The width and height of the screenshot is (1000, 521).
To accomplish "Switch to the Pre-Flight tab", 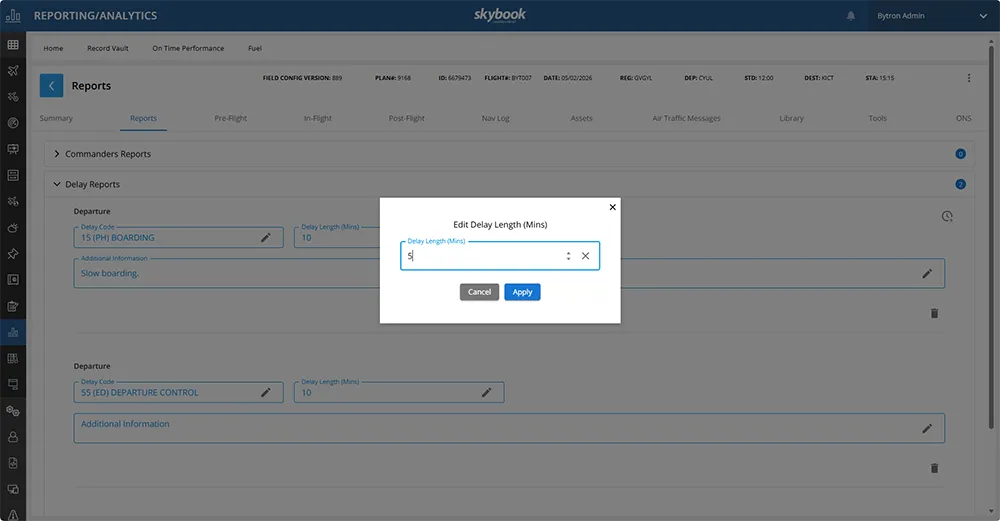I will 230,118.
